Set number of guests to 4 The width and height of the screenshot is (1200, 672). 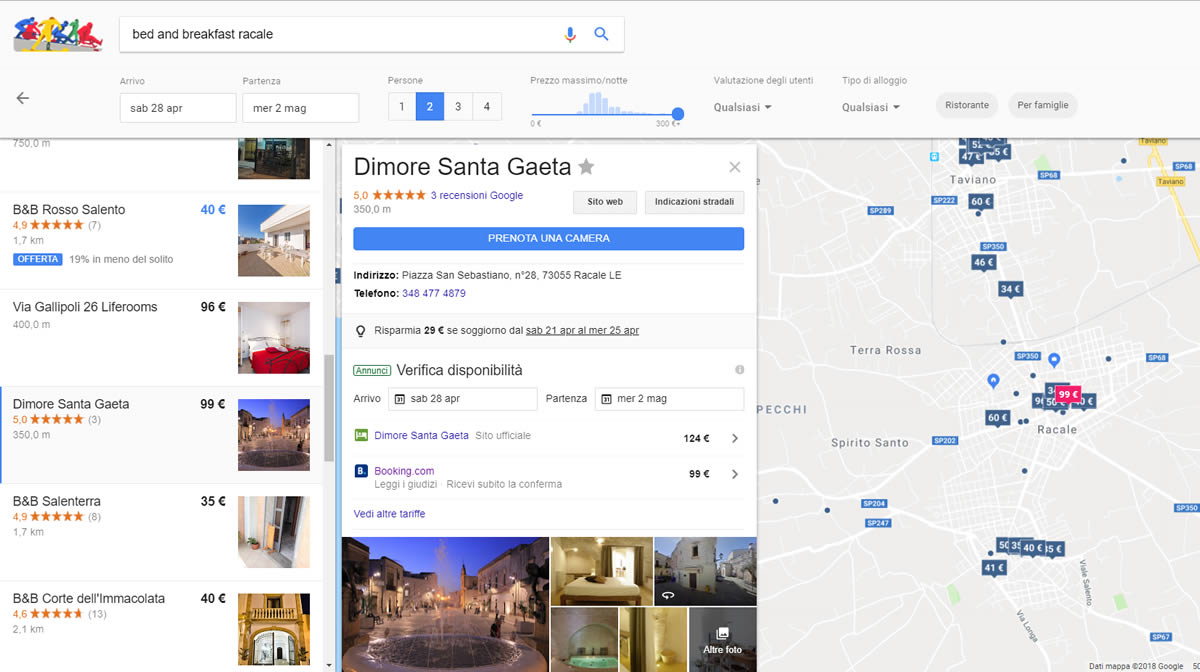pyautogui.click(x=487, y=107)
